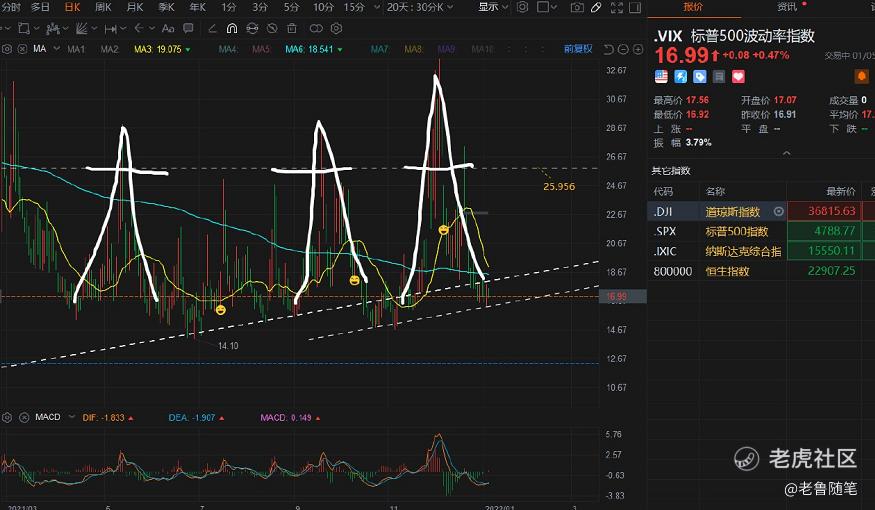
Task: Open the wave pattern tool dropdown
Action: point(56,28)
